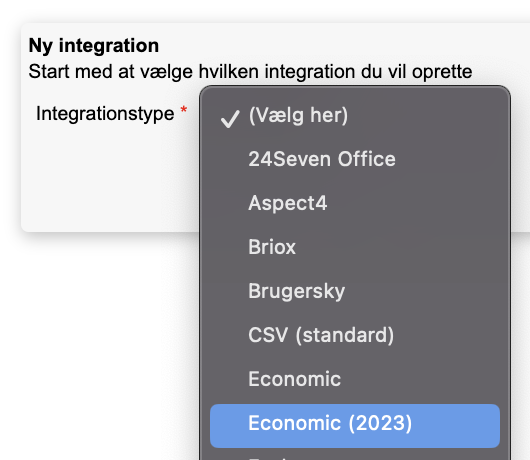
Task: Click the checkmark icon beside "(Vælg her)"
Action: pos(230,119)
